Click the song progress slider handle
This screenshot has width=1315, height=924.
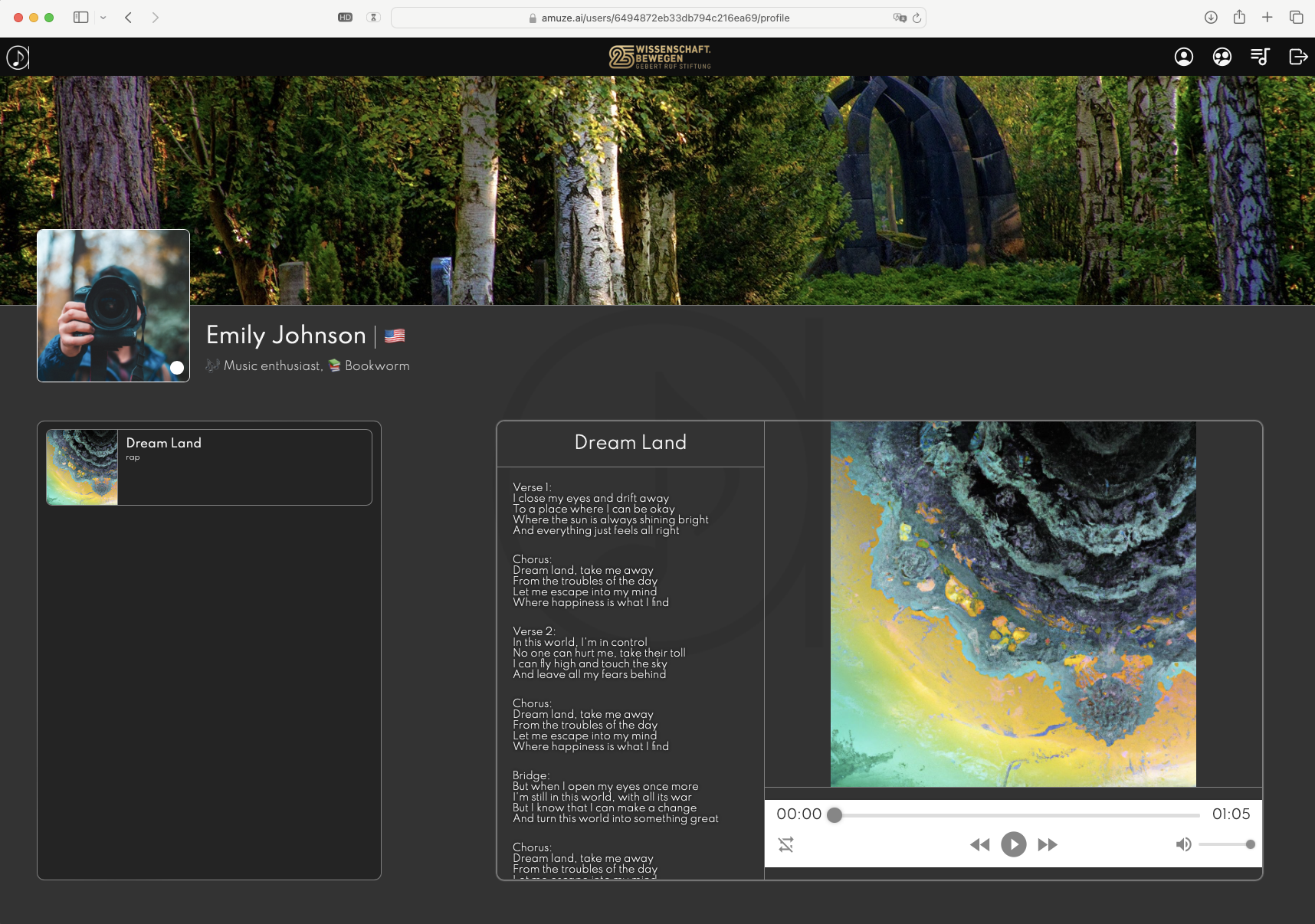coord(835,815)
